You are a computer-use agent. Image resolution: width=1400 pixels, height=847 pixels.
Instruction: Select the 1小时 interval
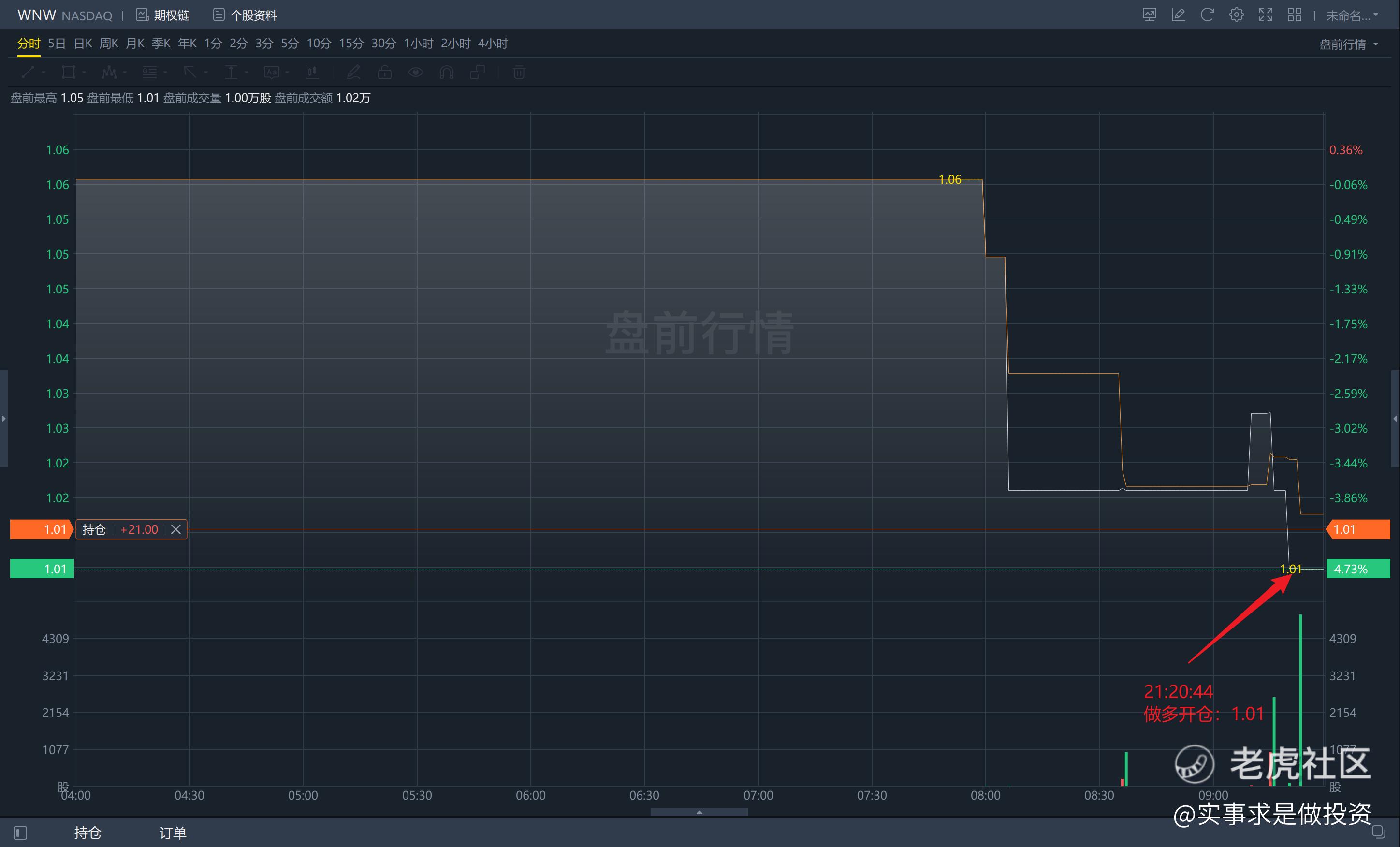click(418, 44)
